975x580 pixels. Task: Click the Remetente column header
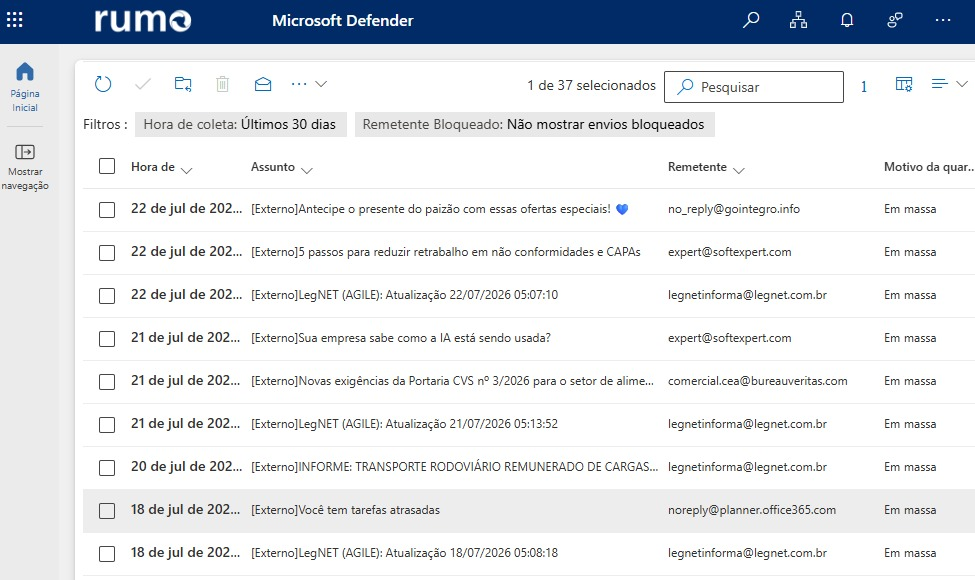click(x=697, y=167)
